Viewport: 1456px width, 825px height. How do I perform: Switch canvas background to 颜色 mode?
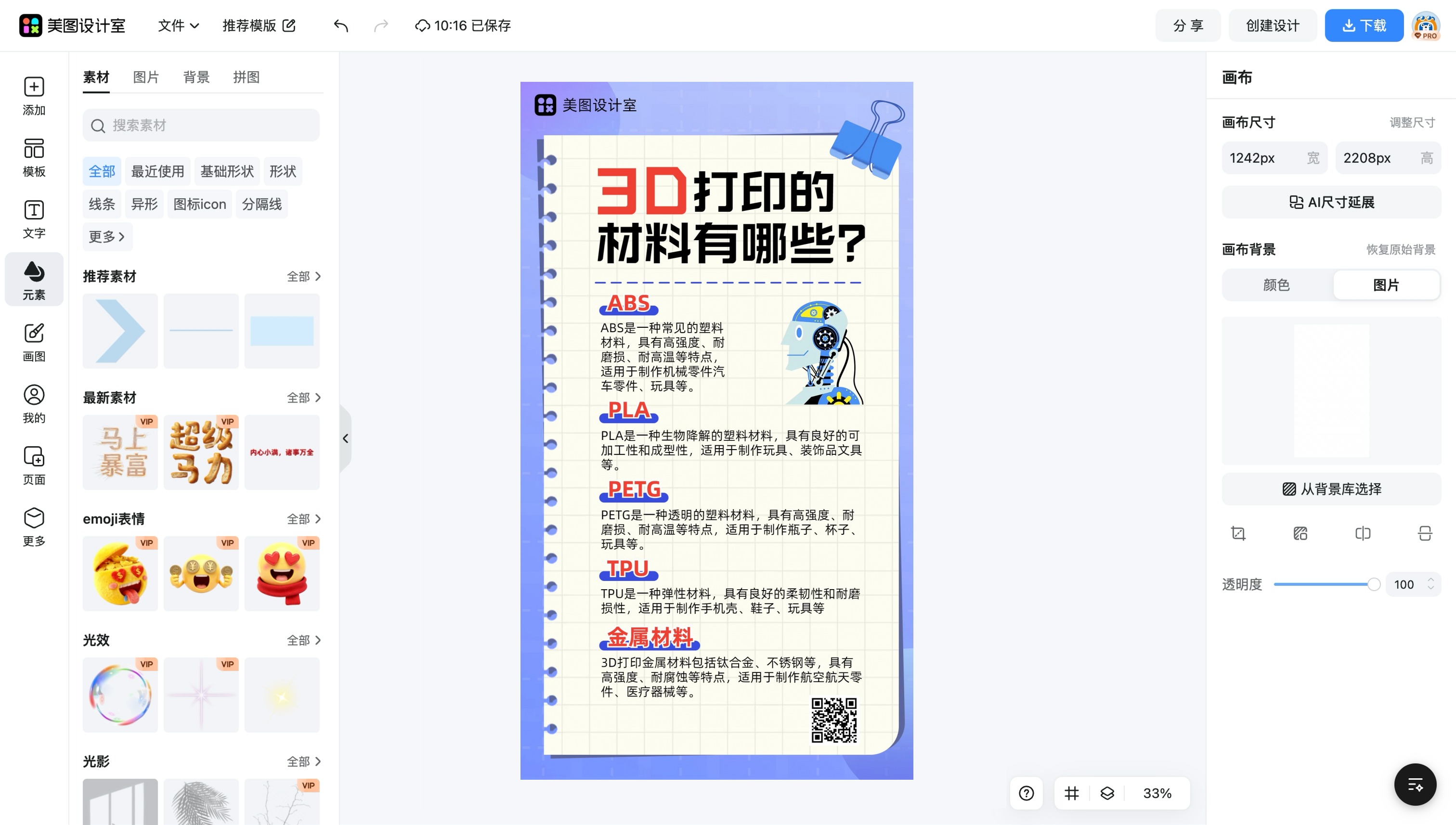[1276, 285]
